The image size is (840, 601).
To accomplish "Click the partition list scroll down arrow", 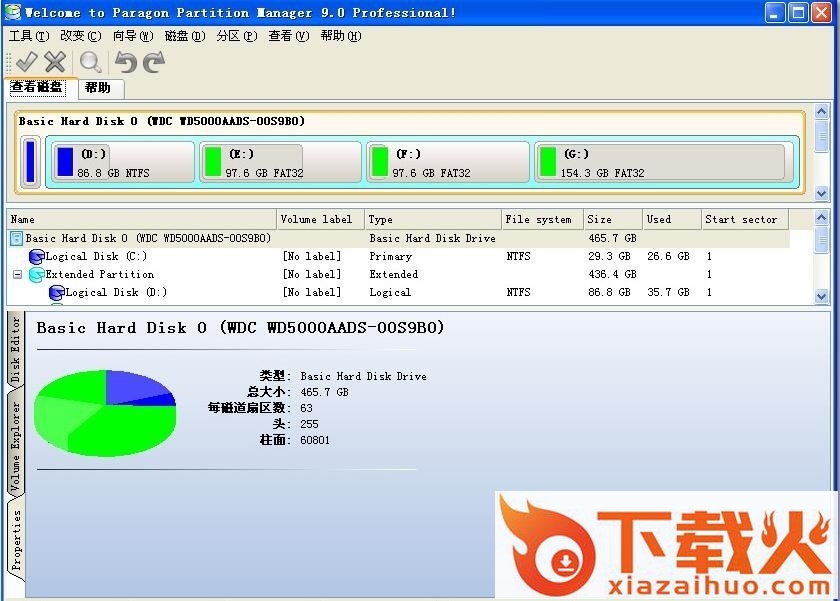I will 821,296.
